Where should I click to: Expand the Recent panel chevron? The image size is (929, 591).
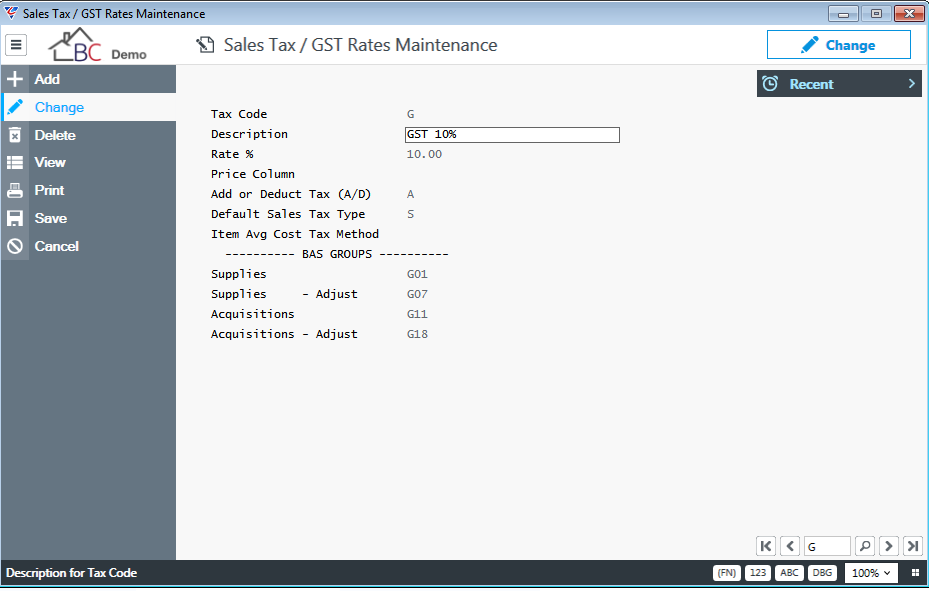coord(912,84)
